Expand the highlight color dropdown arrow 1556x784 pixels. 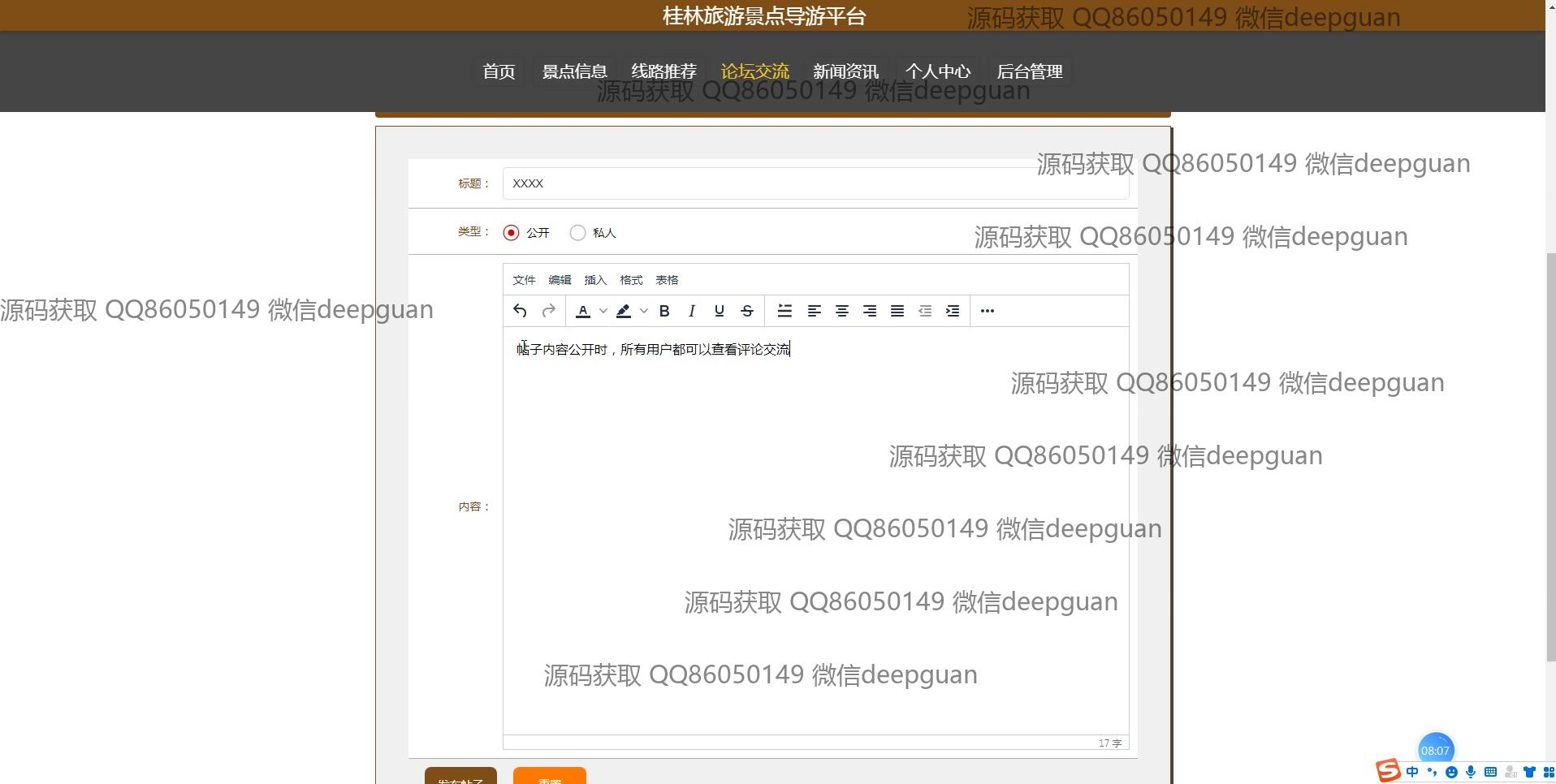tap(644, 311)
